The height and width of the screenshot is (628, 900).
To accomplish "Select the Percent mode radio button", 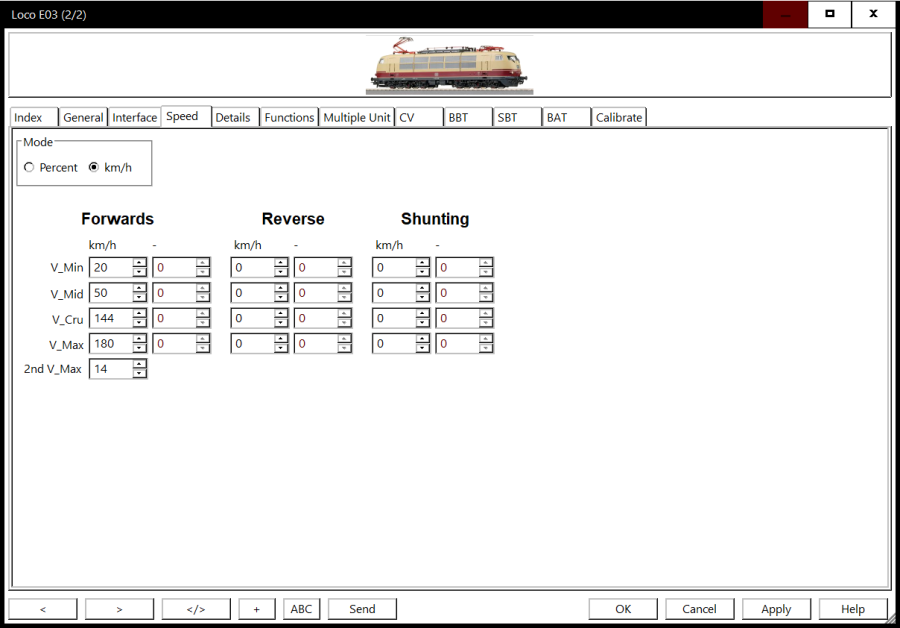I will [29, 168].
